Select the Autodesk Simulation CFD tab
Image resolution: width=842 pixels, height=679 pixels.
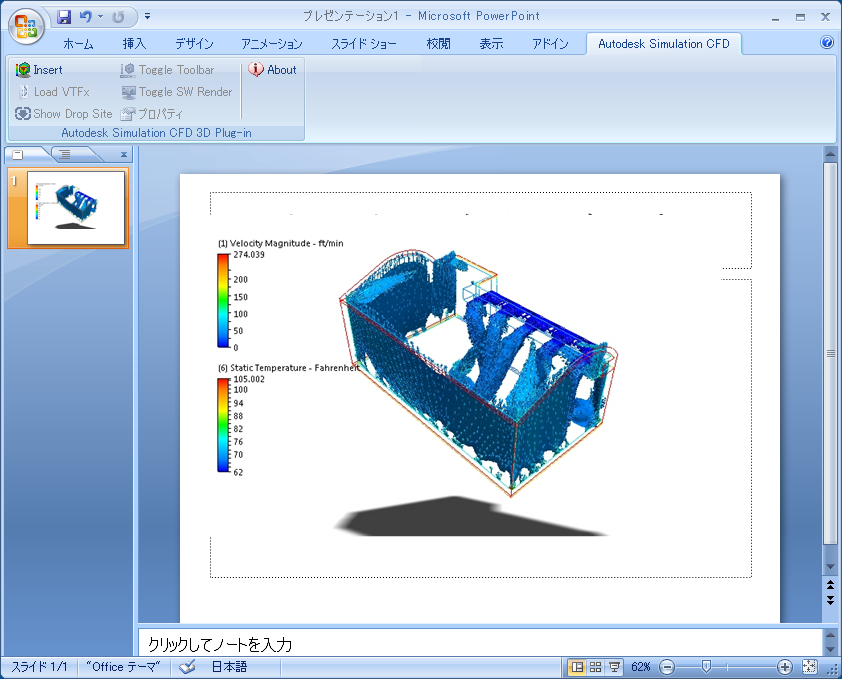click(664, 44)
